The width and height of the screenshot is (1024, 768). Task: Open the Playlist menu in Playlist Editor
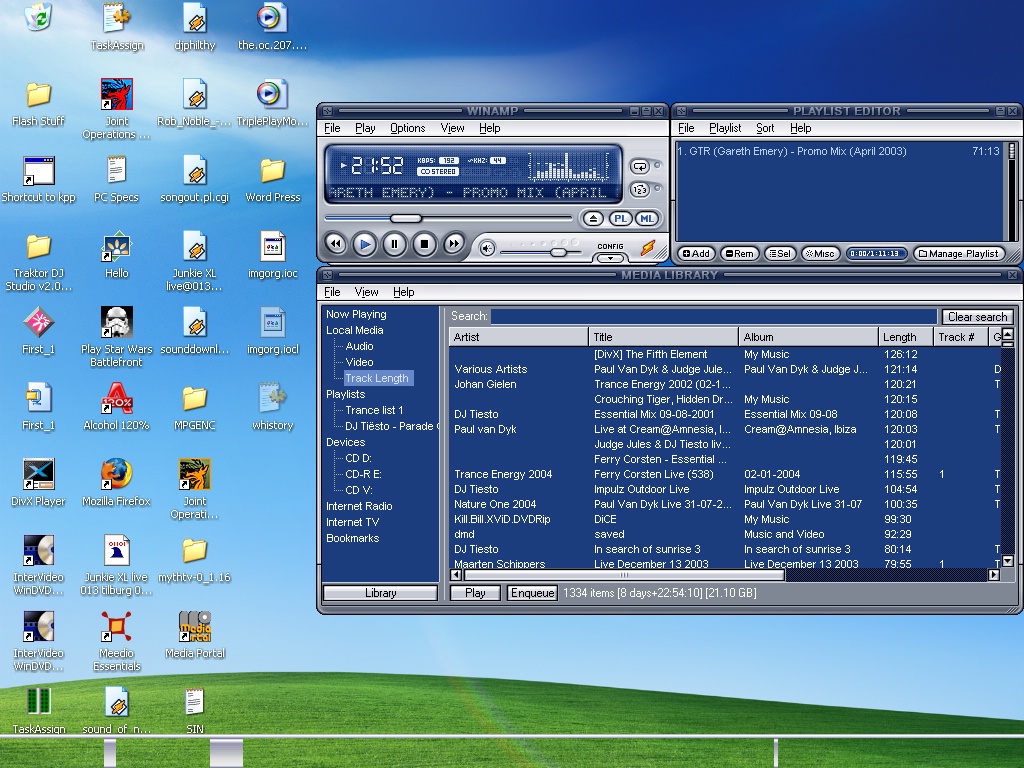725,128
